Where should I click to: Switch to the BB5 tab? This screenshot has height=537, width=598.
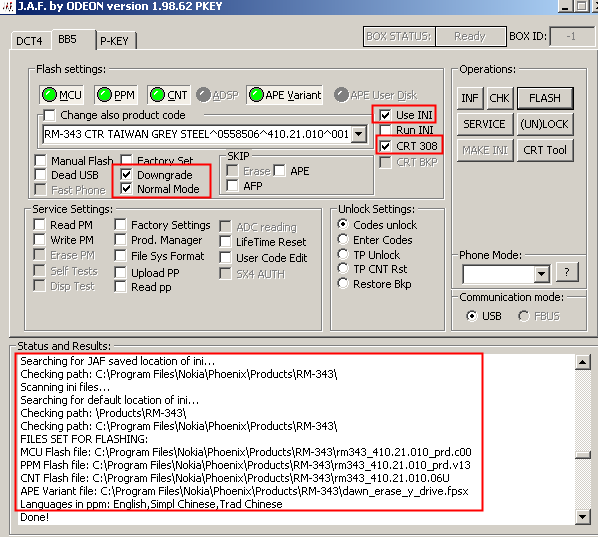click(x=72, y=39)
